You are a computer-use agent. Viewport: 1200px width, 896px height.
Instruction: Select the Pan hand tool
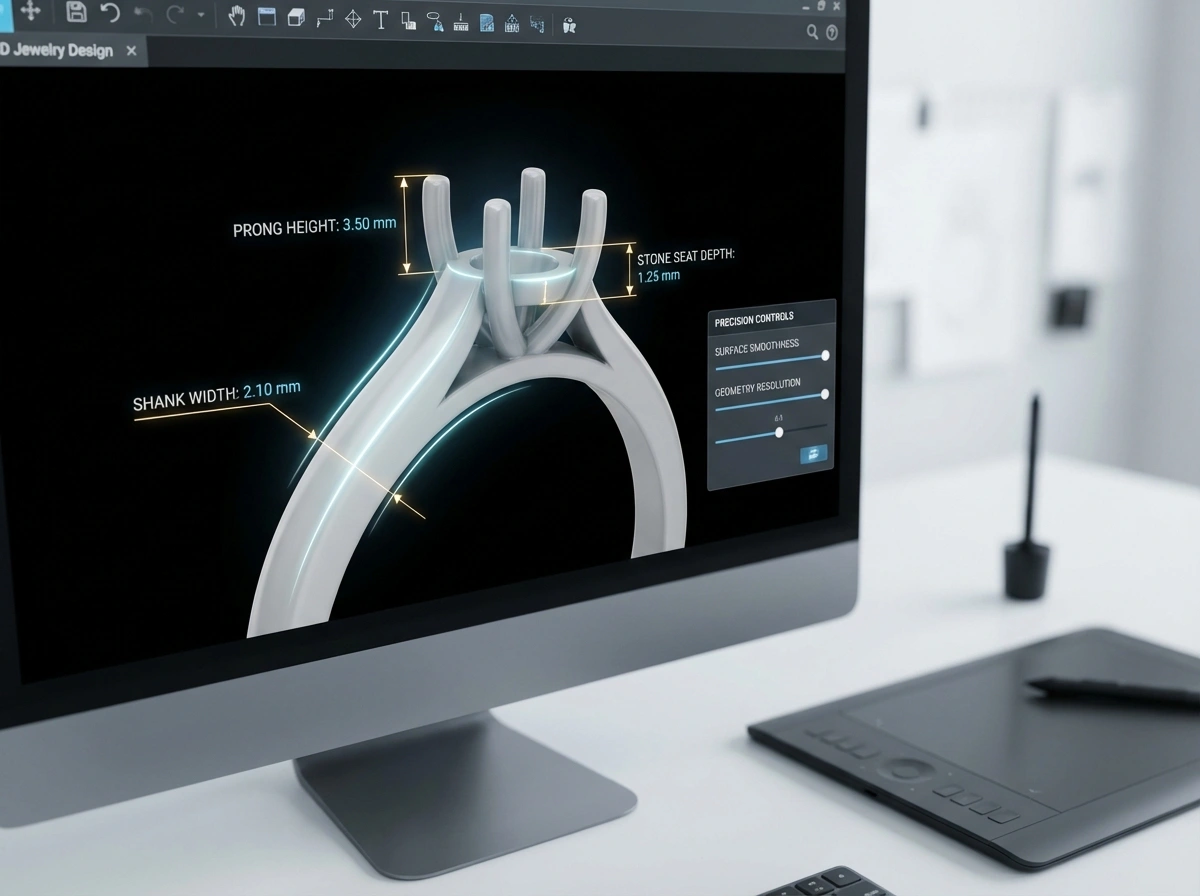click(237, 16)
